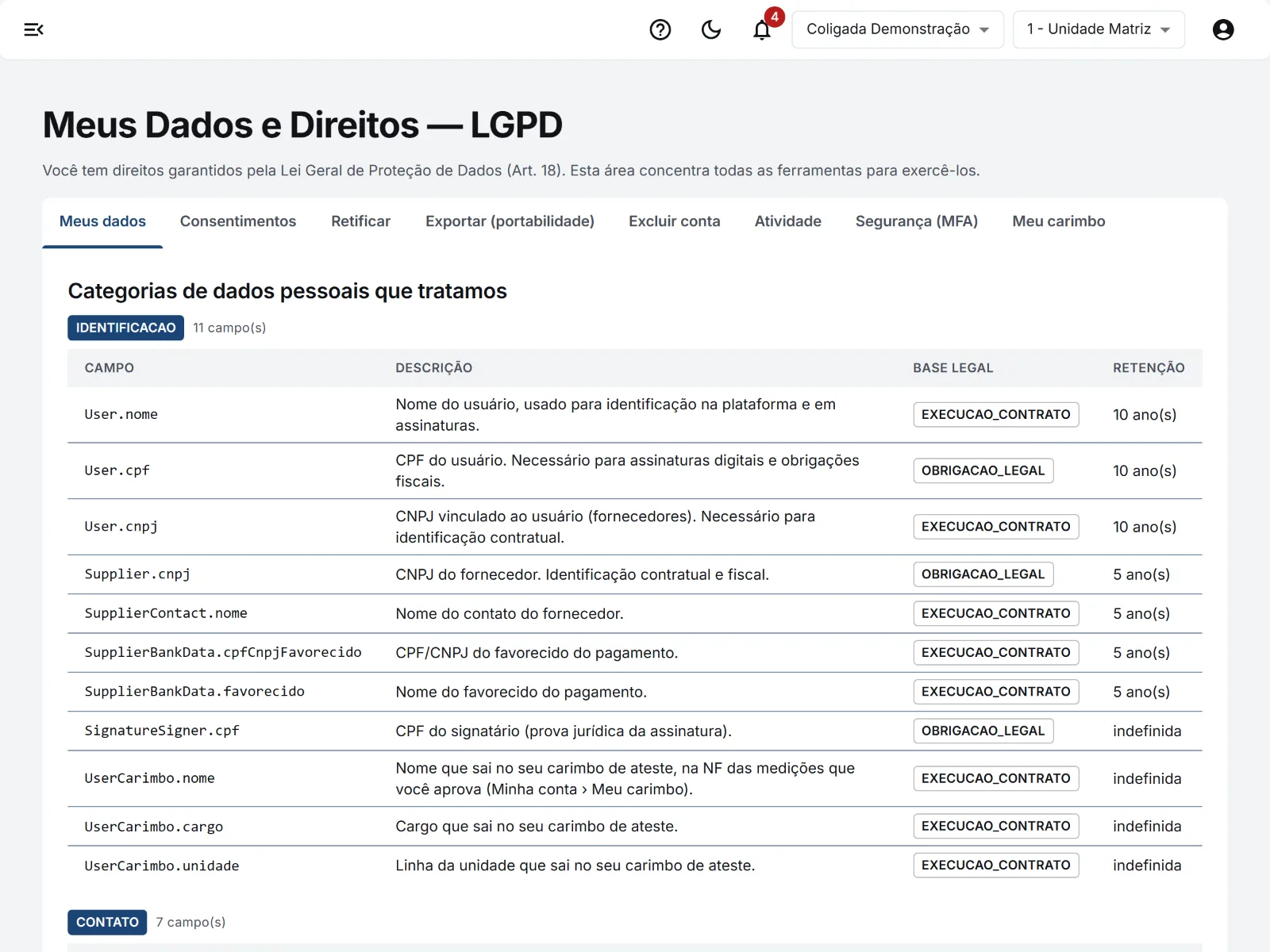Click the CAMPO column header
This screenshot has height=952, width=1270.
(110, 368)
